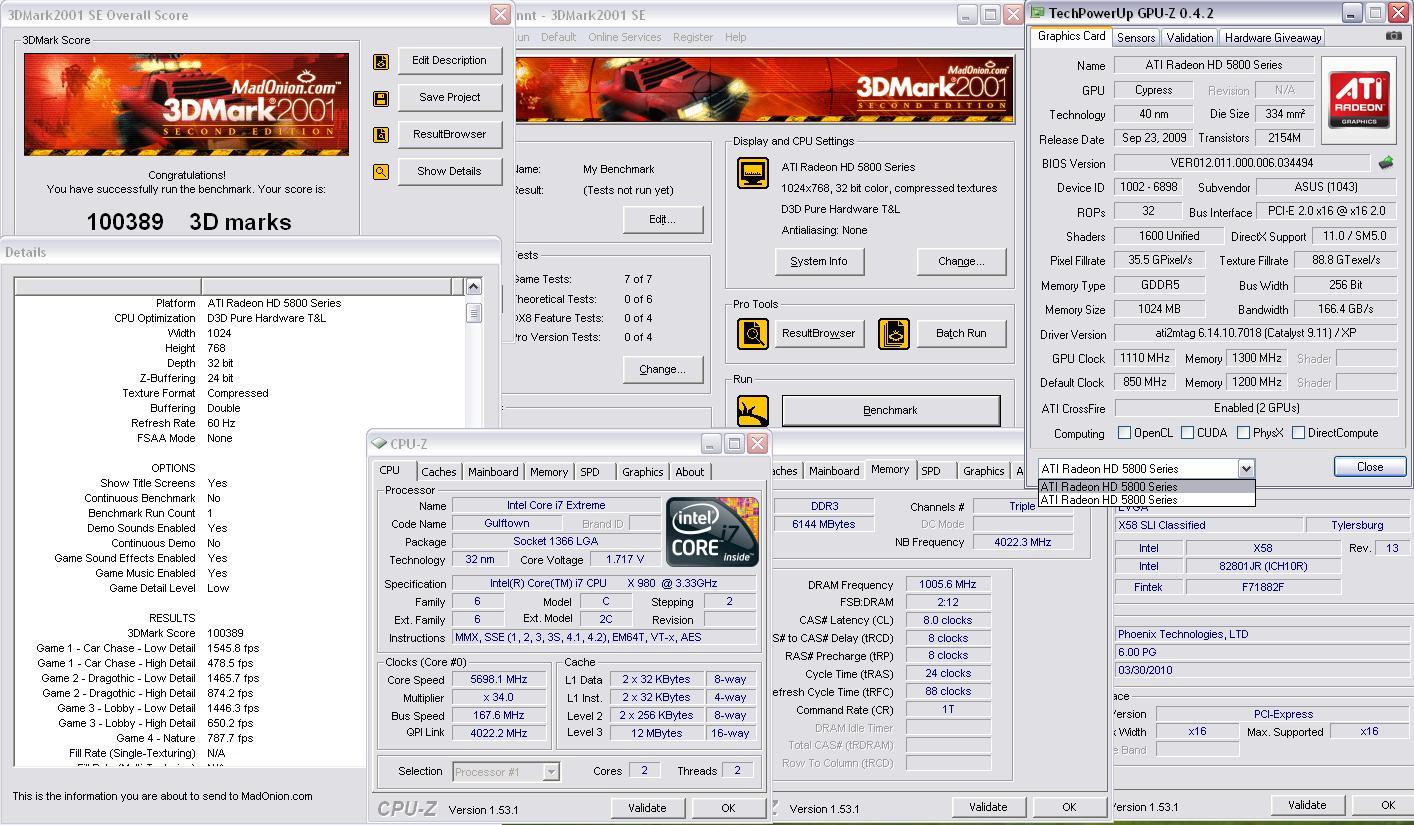Click the Show Details magnifier icon

(380, 171)
